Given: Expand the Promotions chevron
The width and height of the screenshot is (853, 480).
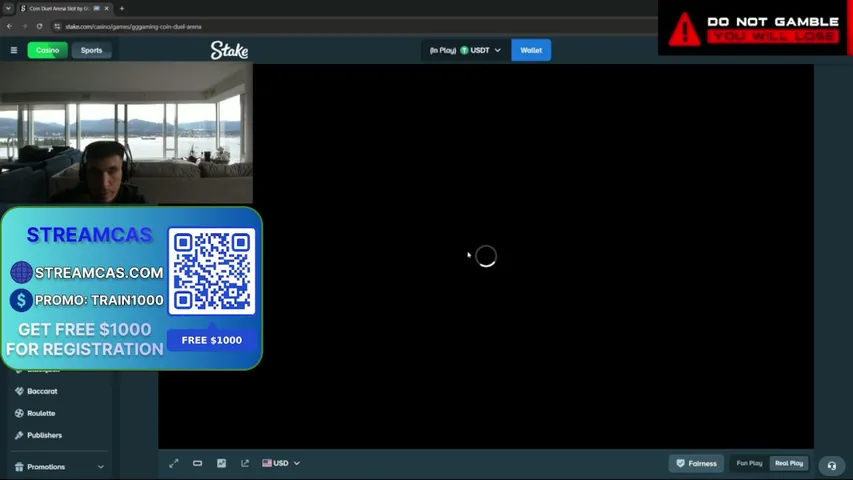Looking at the screenshot, I should point(101,467).
